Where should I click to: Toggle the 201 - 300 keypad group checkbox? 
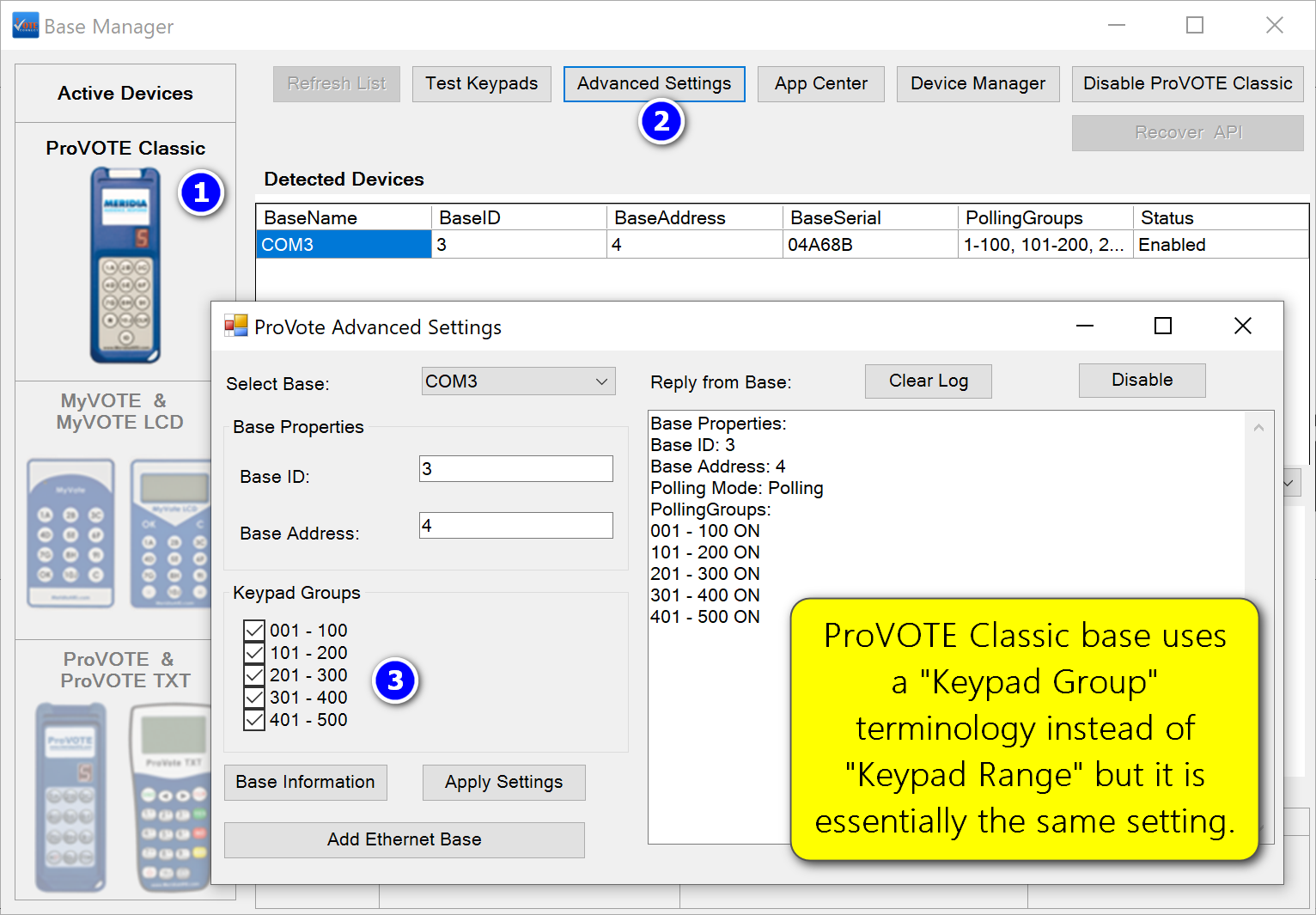[x=254, y=675]
